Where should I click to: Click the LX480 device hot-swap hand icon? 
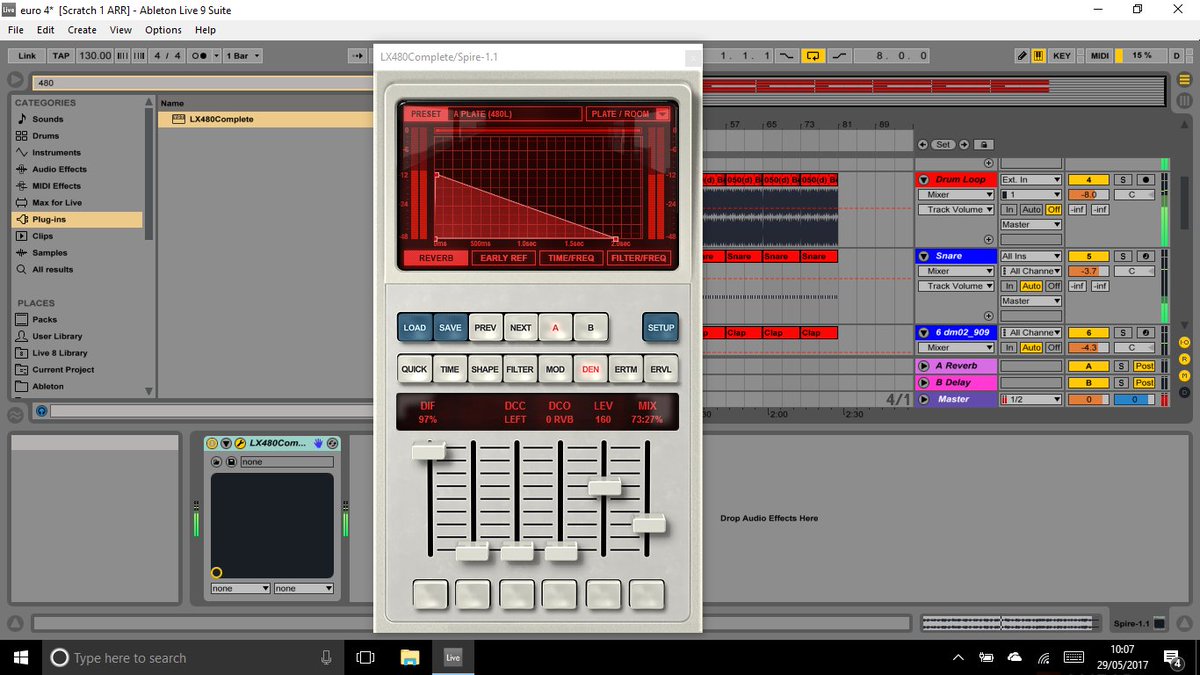[318, 443]
